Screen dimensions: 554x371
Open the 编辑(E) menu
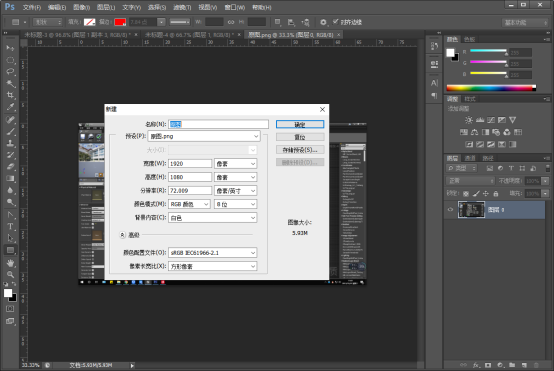pyautogui.click(x=57, y=7)
